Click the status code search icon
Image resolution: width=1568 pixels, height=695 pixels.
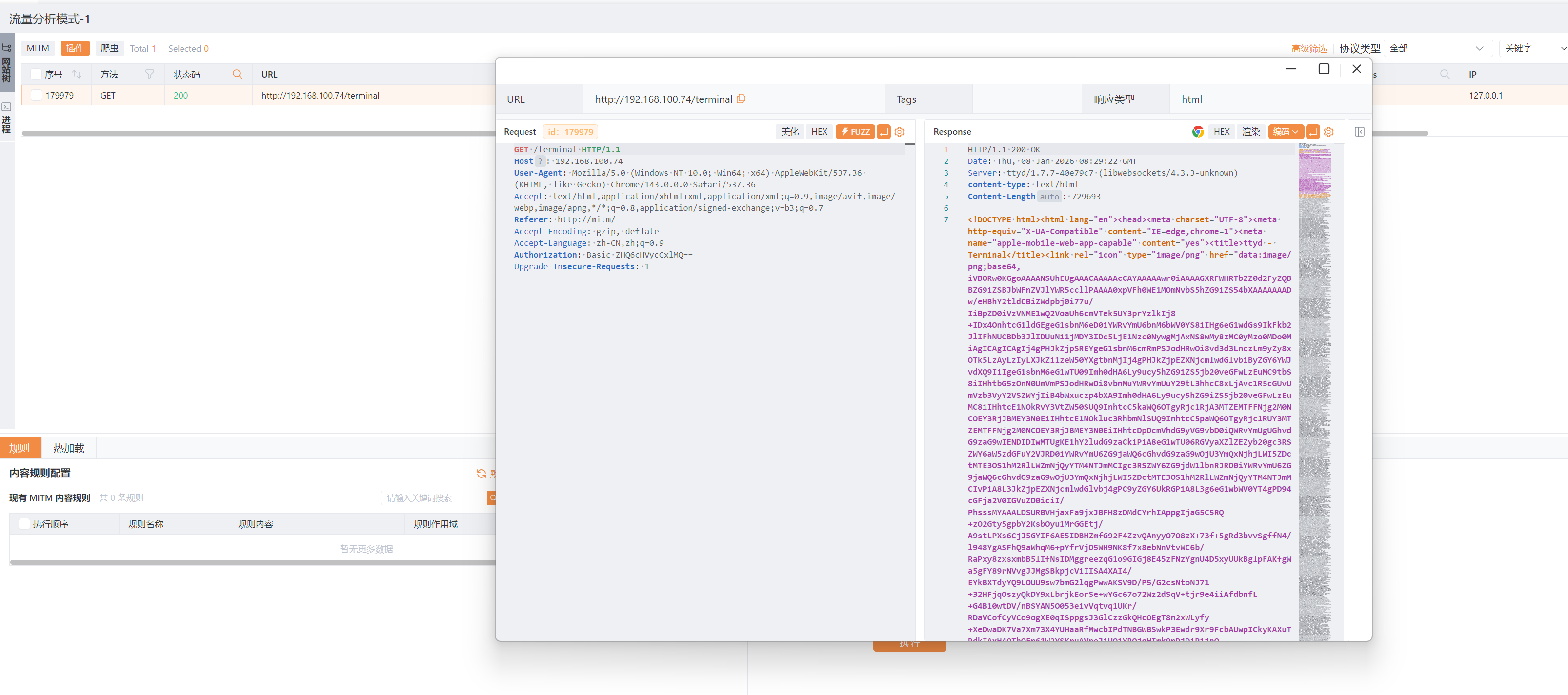[x=238, y=74]
